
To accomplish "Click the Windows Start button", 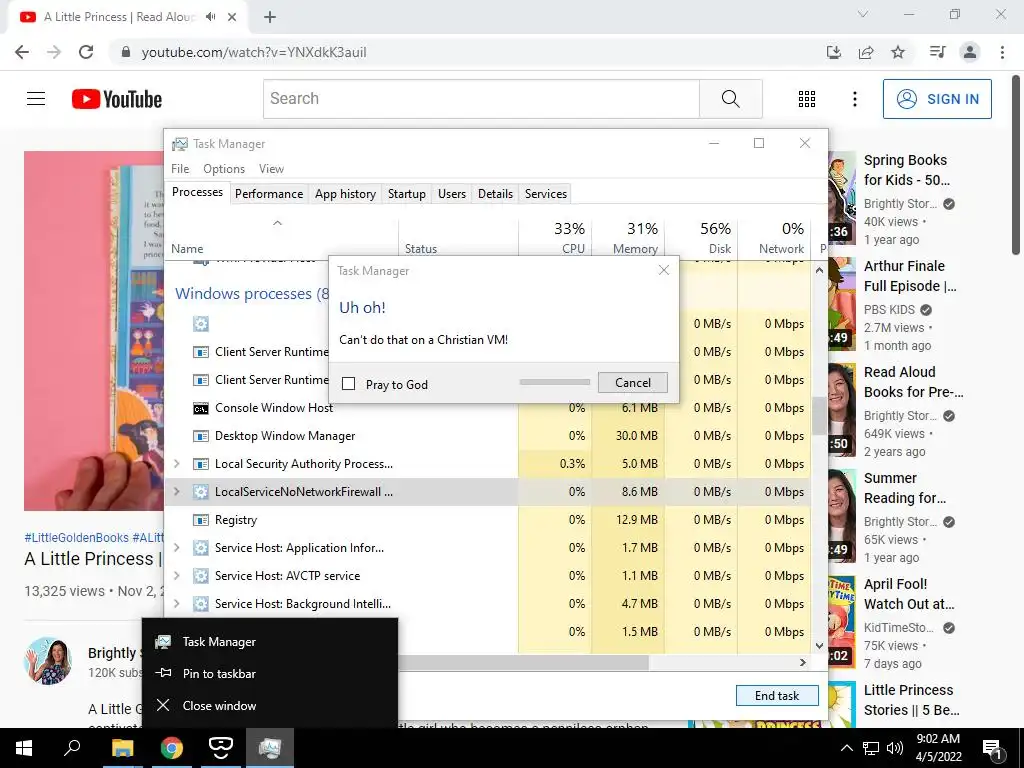I will click(24, 748).
